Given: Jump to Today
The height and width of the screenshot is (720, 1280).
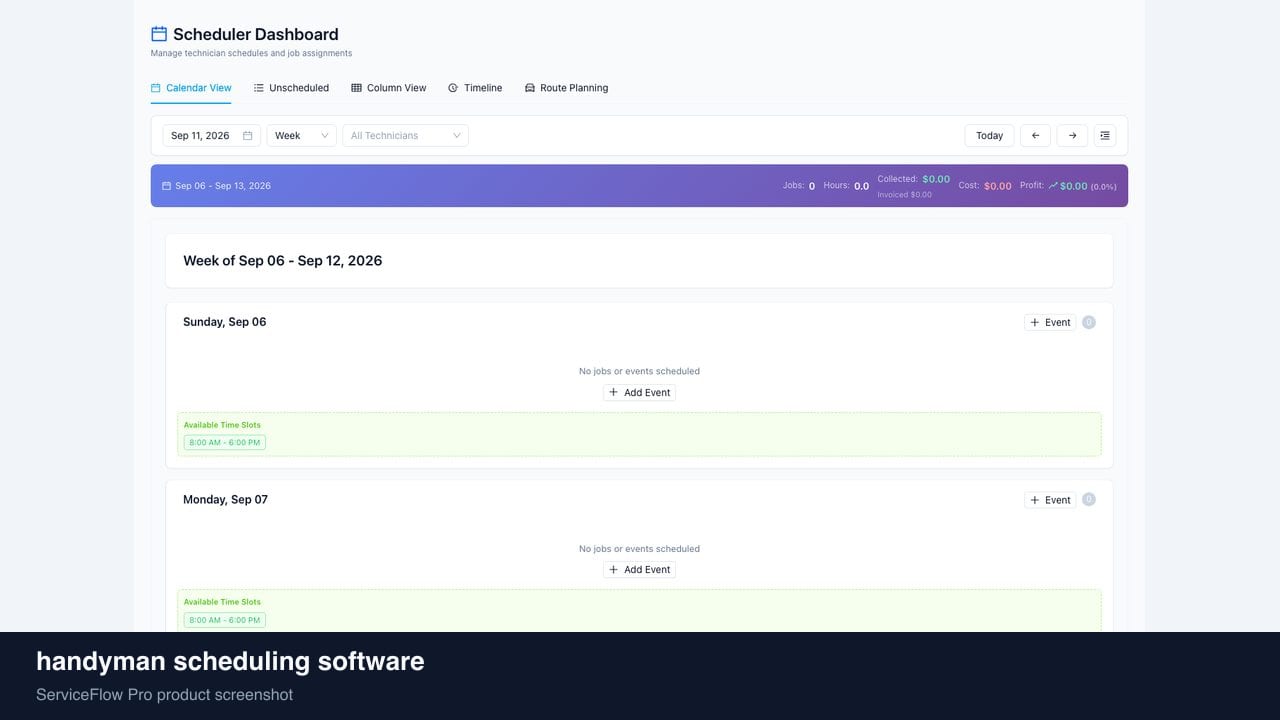Looking at the screenshot, I should (x=989, y=136).
